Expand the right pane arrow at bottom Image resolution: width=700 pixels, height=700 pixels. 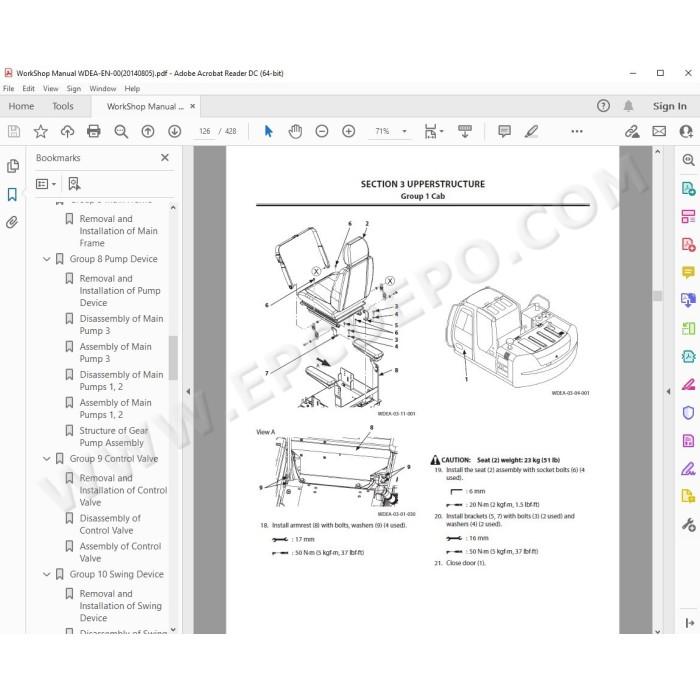point(690,622)
